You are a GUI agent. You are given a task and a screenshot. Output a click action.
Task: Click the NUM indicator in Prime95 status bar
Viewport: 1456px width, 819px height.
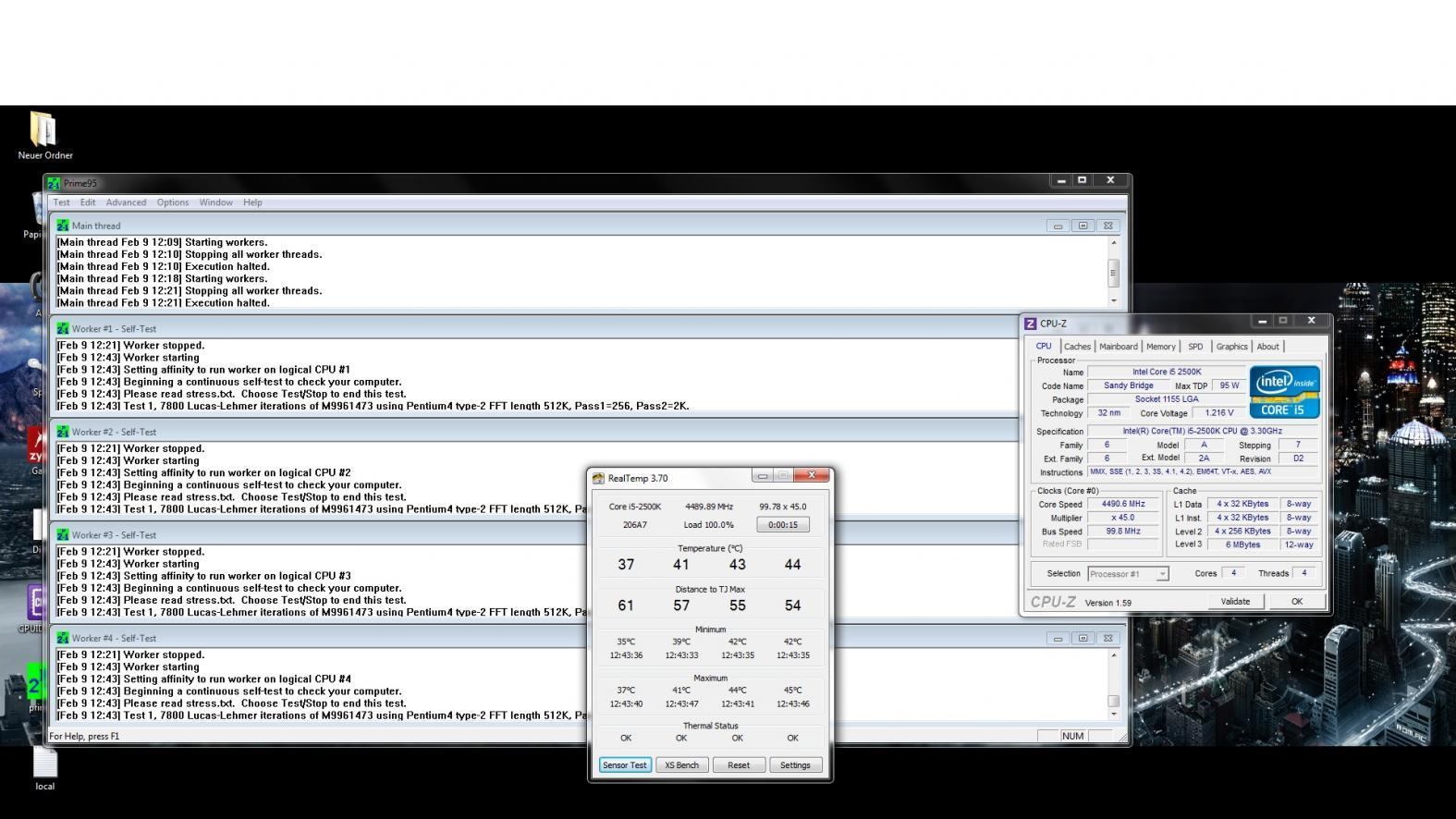tap(1072, 736)
